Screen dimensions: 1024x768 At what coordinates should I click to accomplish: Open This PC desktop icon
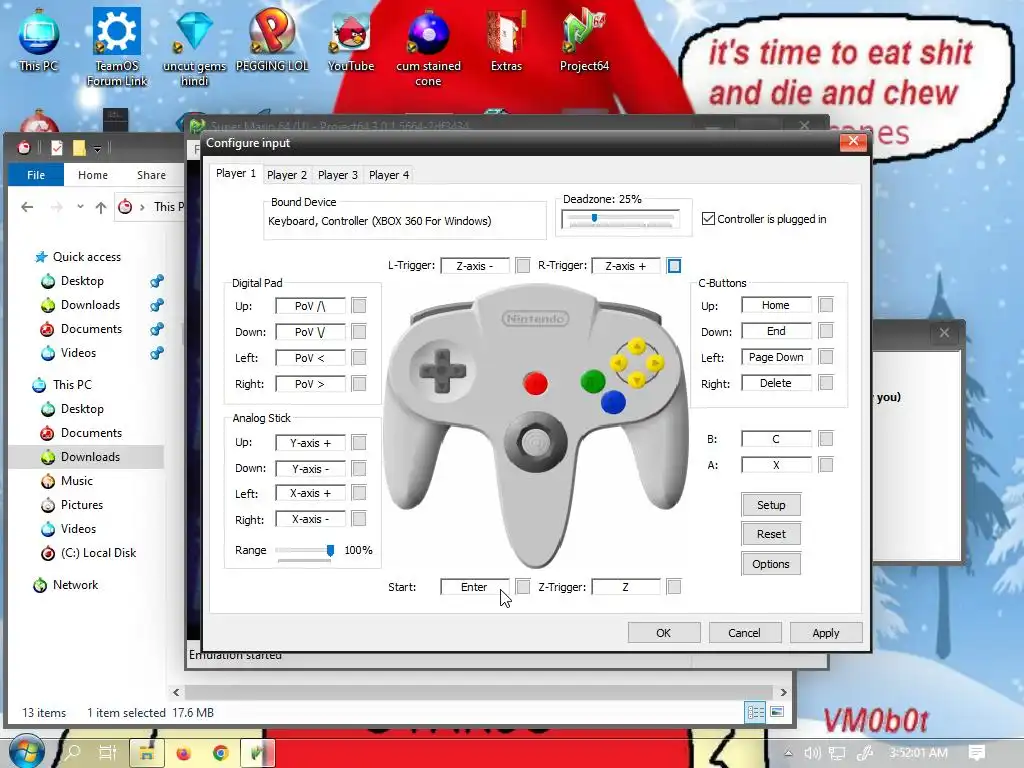pyautogui.click(x=38, y=39)
